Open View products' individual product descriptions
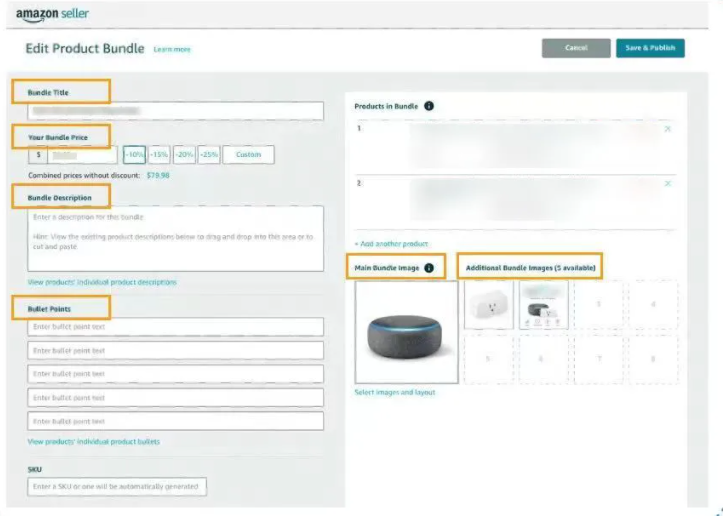Viewport: 725px width, 520px height. 102,283
